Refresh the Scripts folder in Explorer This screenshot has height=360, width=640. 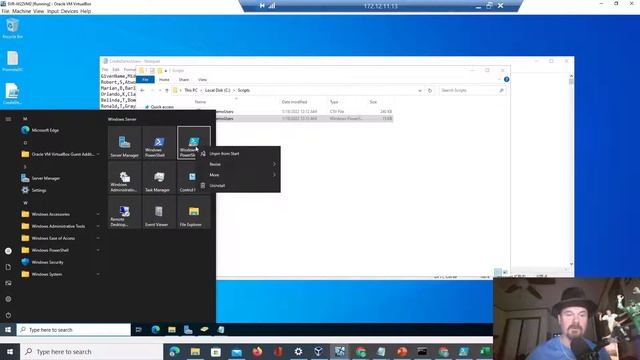click(430, 90)
